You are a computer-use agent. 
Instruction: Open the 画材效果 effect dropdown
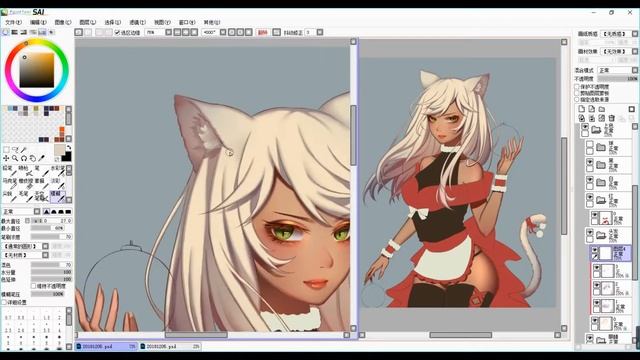tap(618, 51)
